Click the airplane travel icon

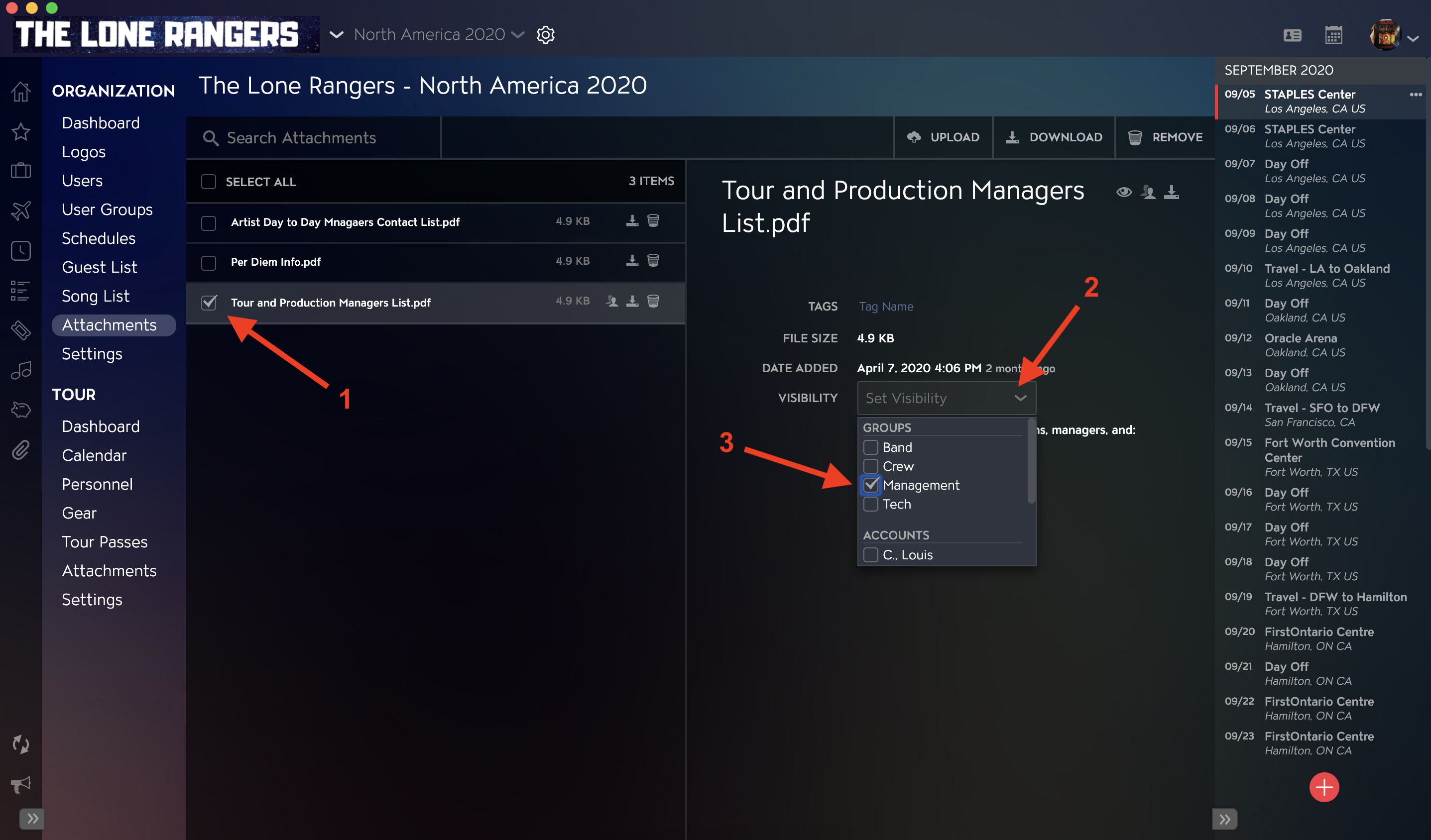point(21,210)
